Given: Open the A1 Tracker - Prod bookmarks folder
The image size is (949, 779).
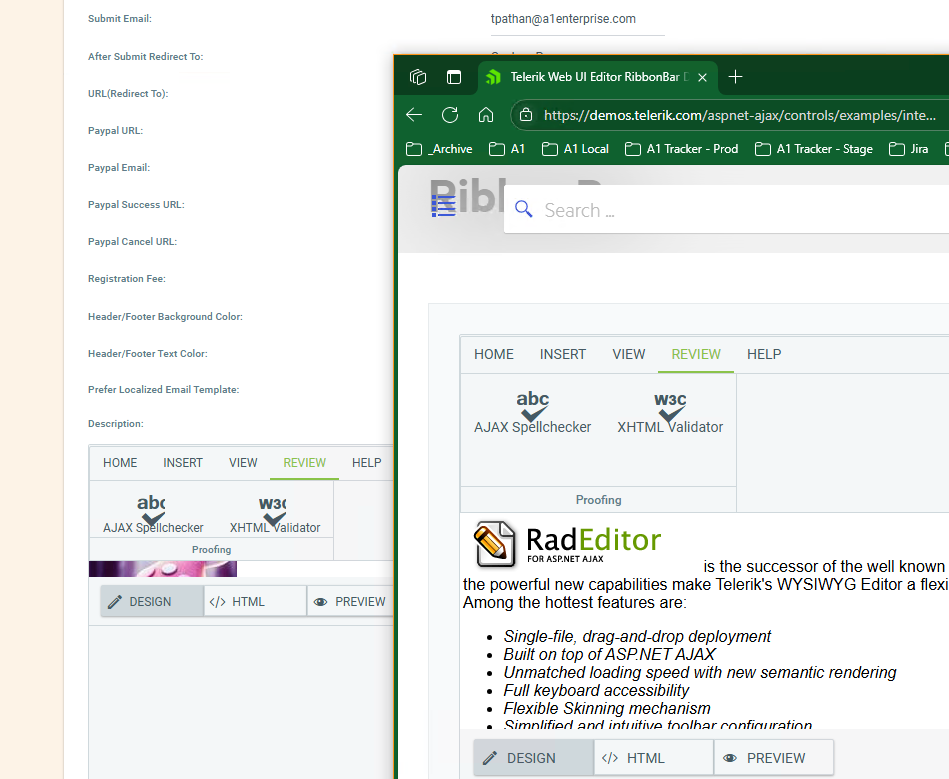Looking at the screenshot, I should (x=681, y=149).
